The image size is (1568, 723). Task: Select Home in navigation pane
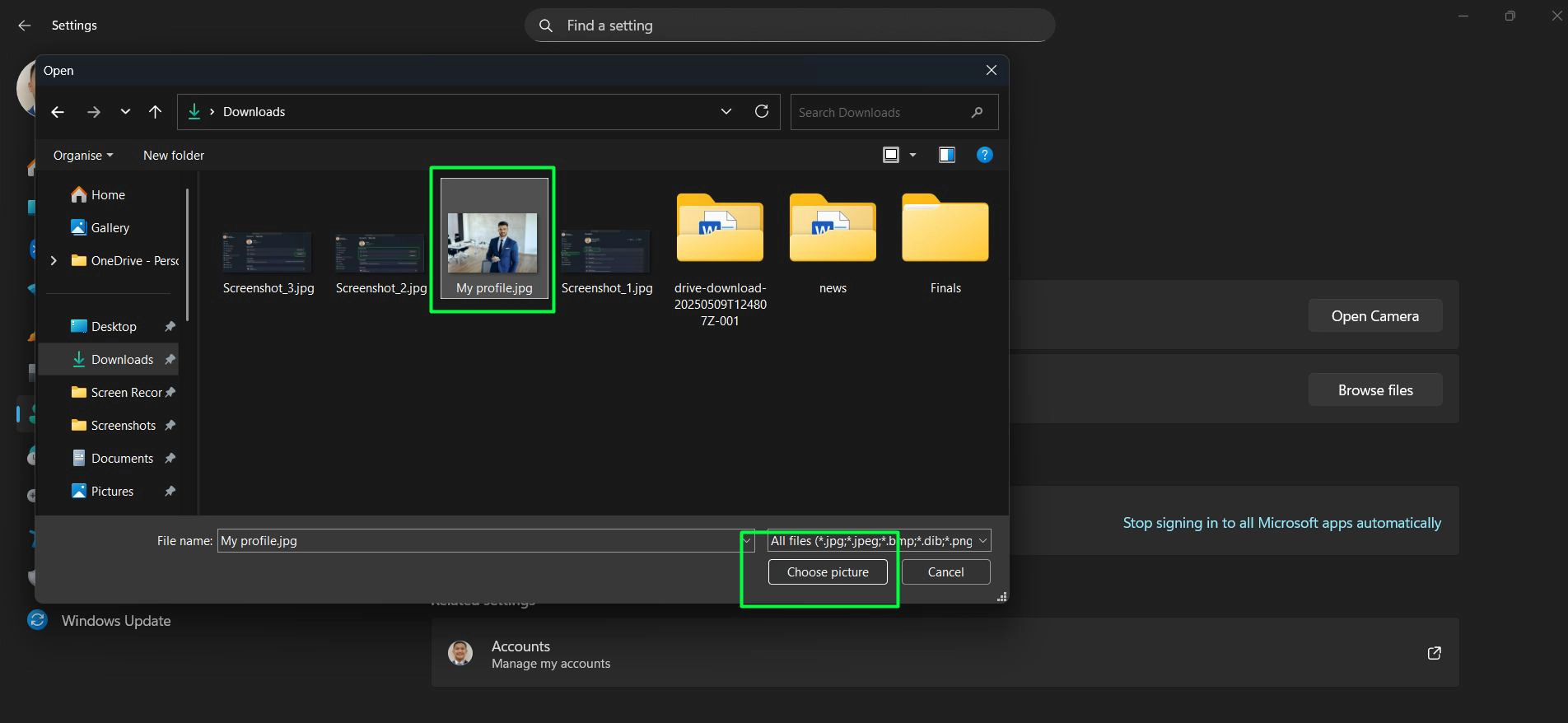point(109,194)
